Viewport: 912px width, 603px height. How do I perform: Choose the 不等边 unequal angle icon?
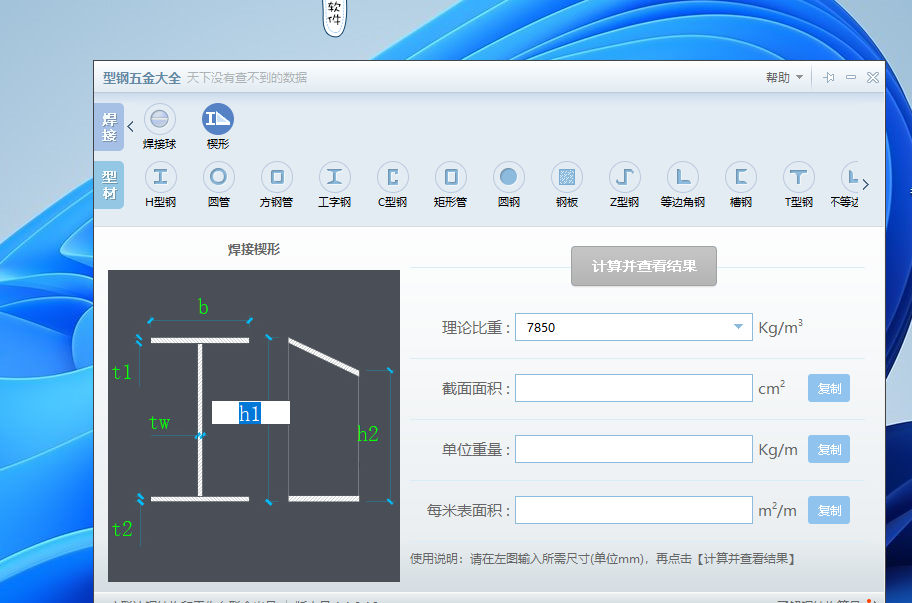click(x=850, y=177)
